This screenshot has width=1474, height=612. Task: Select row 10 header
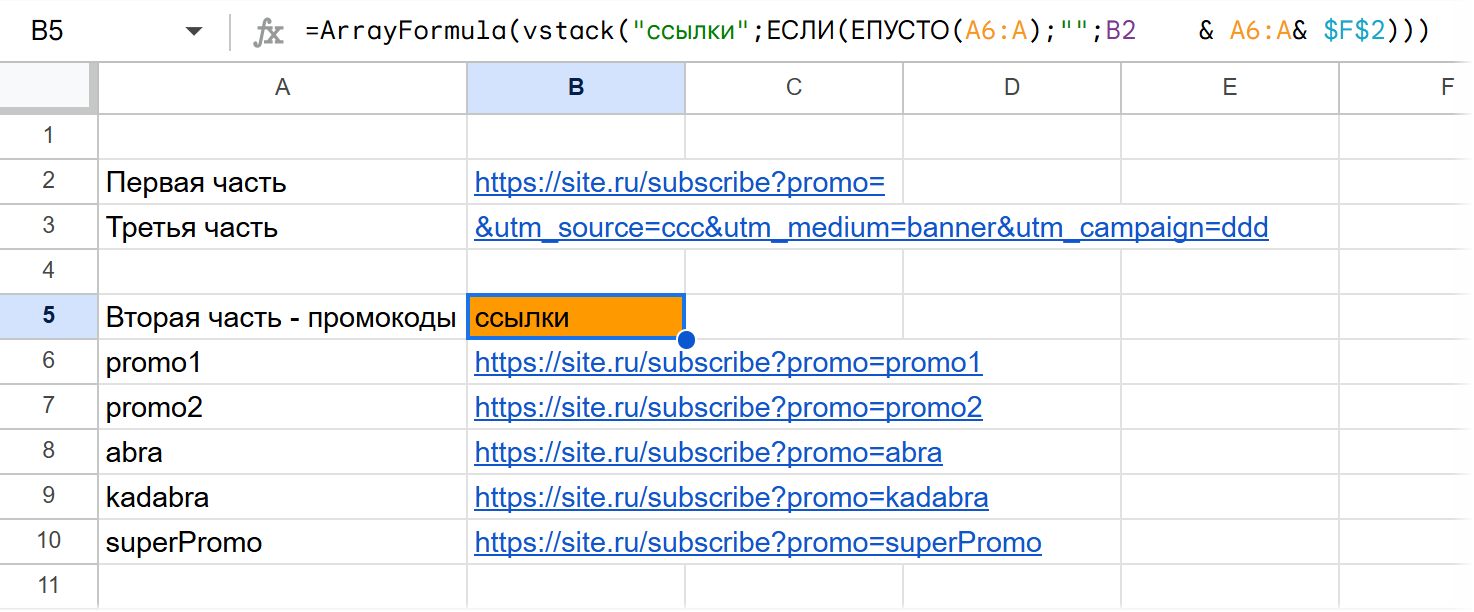point(48,542)
